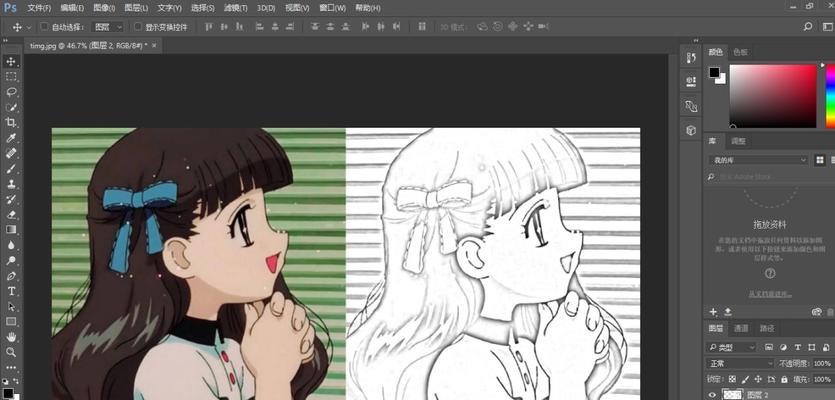Open the 正常 blend mode dropdown

740,363
